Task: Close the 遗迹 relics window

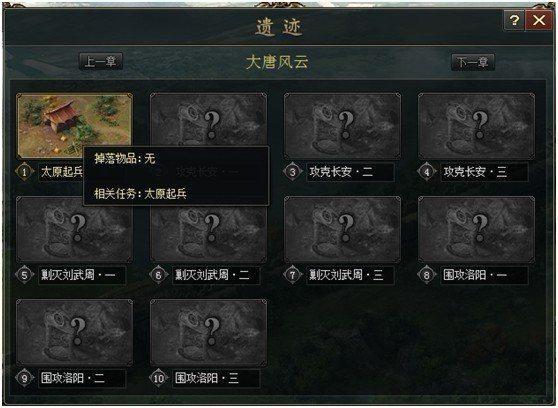Action: point(539,20)
